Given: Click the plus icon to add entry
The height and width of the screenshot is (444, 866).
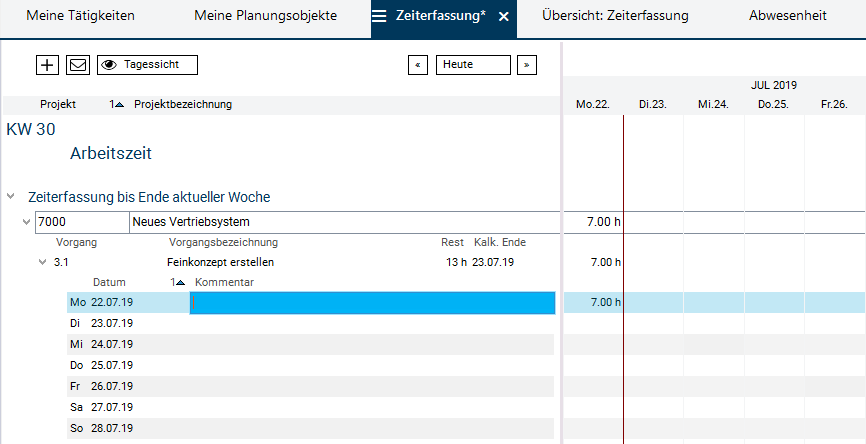Looking at the screenshot, I should click(x=47, y=65).
